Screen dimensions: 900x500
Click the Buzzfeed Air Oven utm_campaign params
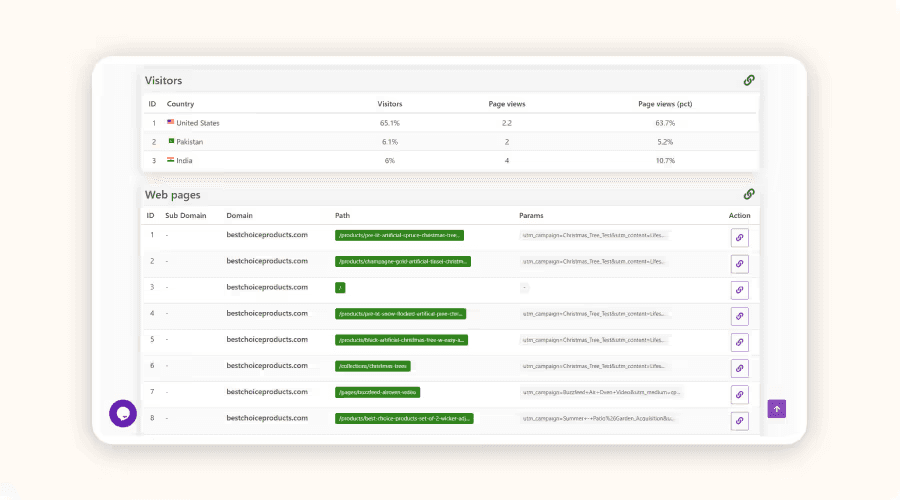coord(601,393)
